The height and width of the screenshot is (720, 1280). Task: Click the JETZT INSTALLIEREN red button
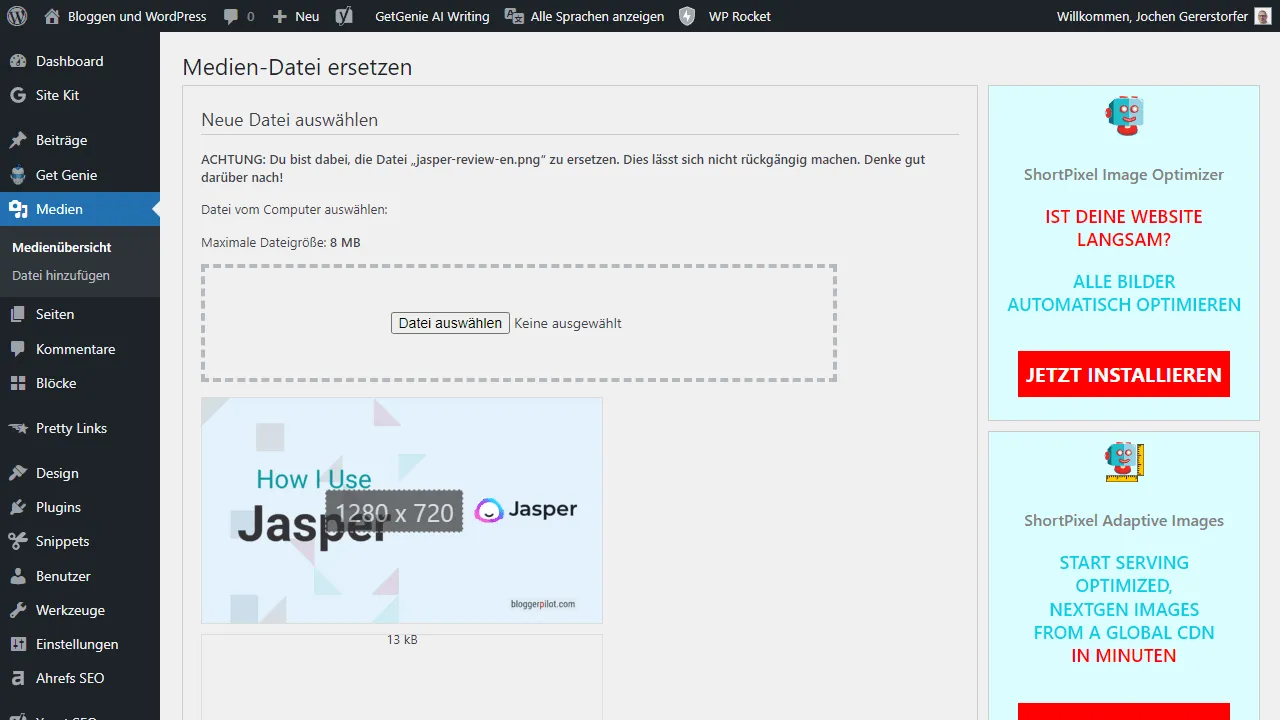coord(1124,375)
